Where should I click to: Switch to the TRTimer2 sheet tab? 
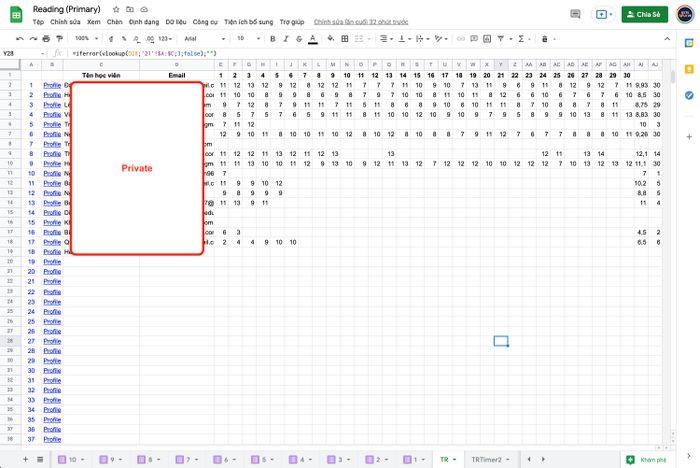(487, 459)
